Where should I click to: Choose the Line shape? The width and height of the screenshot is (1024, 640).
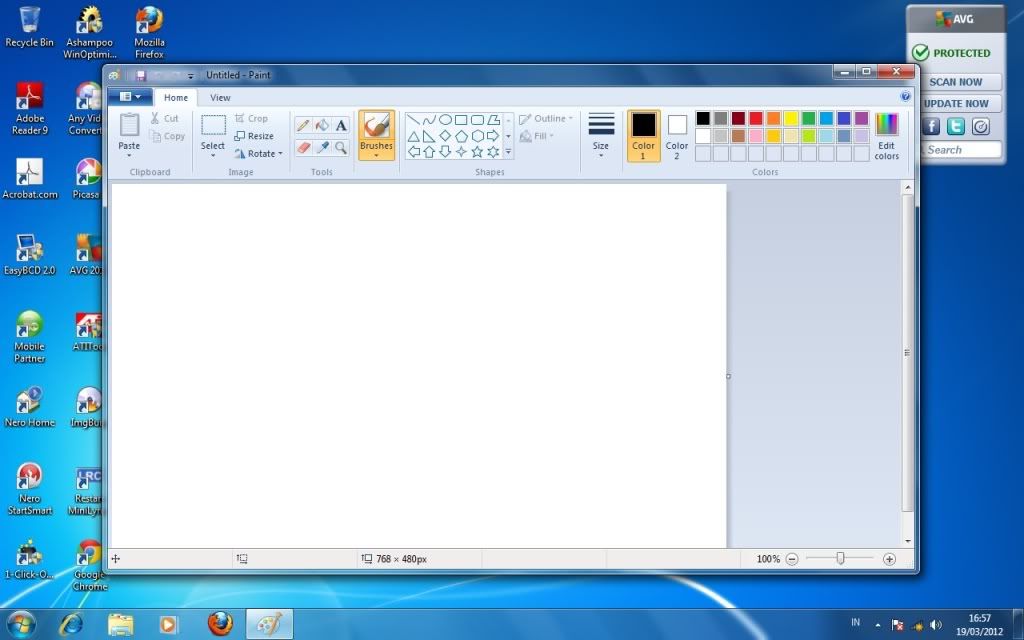click(413, 120)
